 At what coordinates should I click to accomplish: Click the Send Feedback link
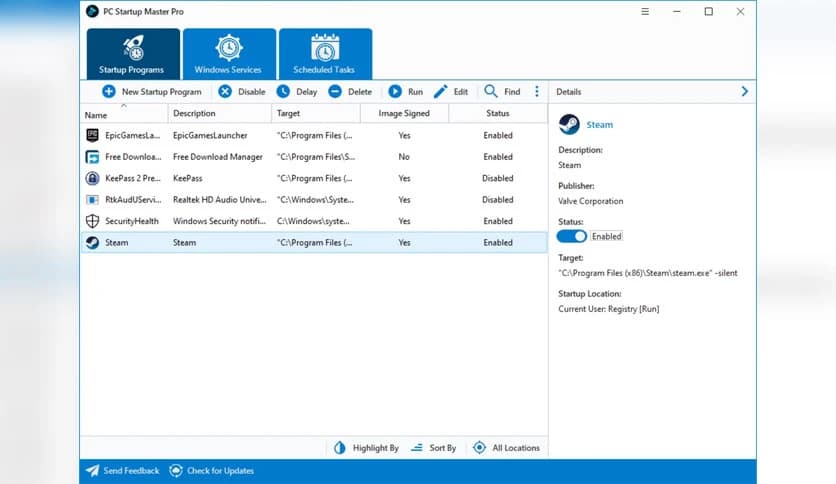(x=122, y=471)
